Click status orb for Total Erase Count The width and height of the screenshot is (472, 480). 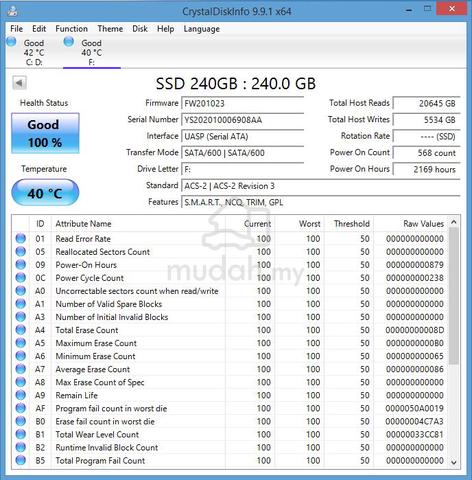tap(21, 330)
